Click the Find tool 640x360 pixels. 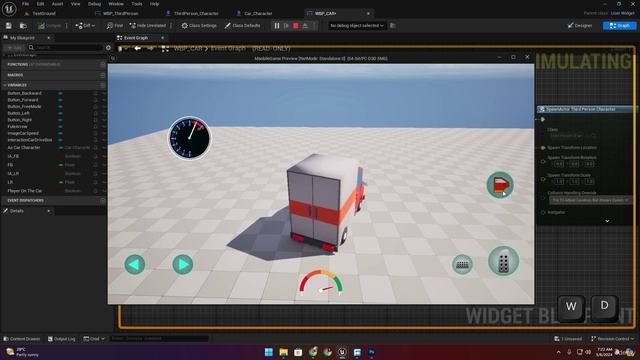114,26
